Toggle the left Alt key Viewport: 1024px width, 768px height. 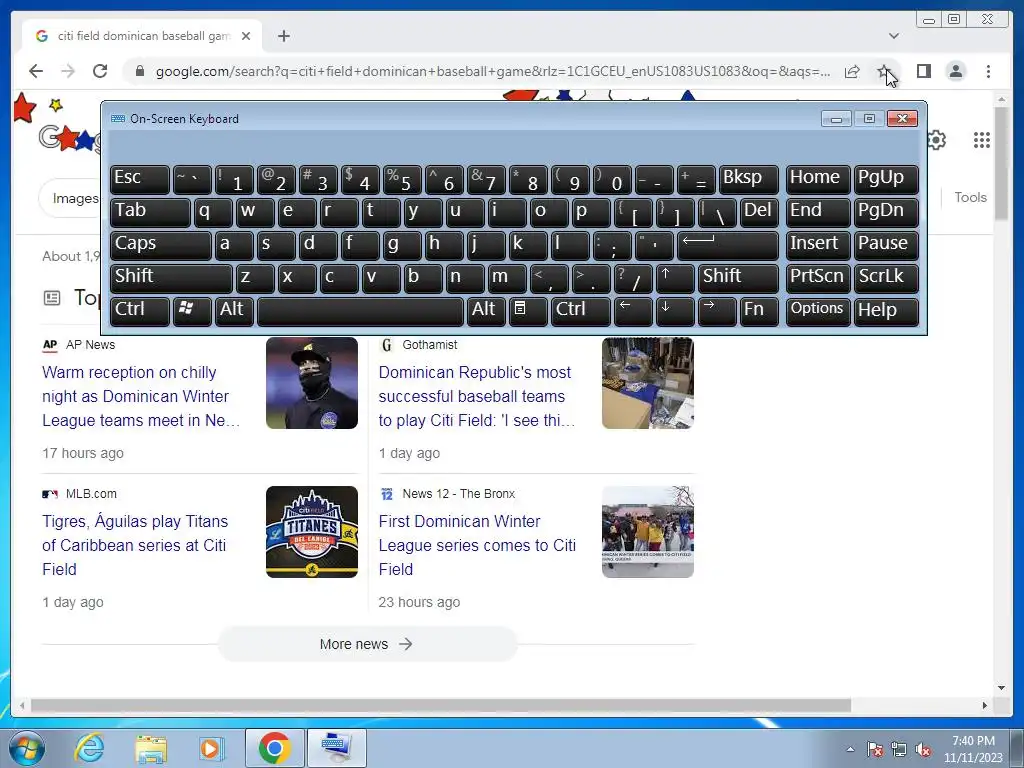point(234,310)
